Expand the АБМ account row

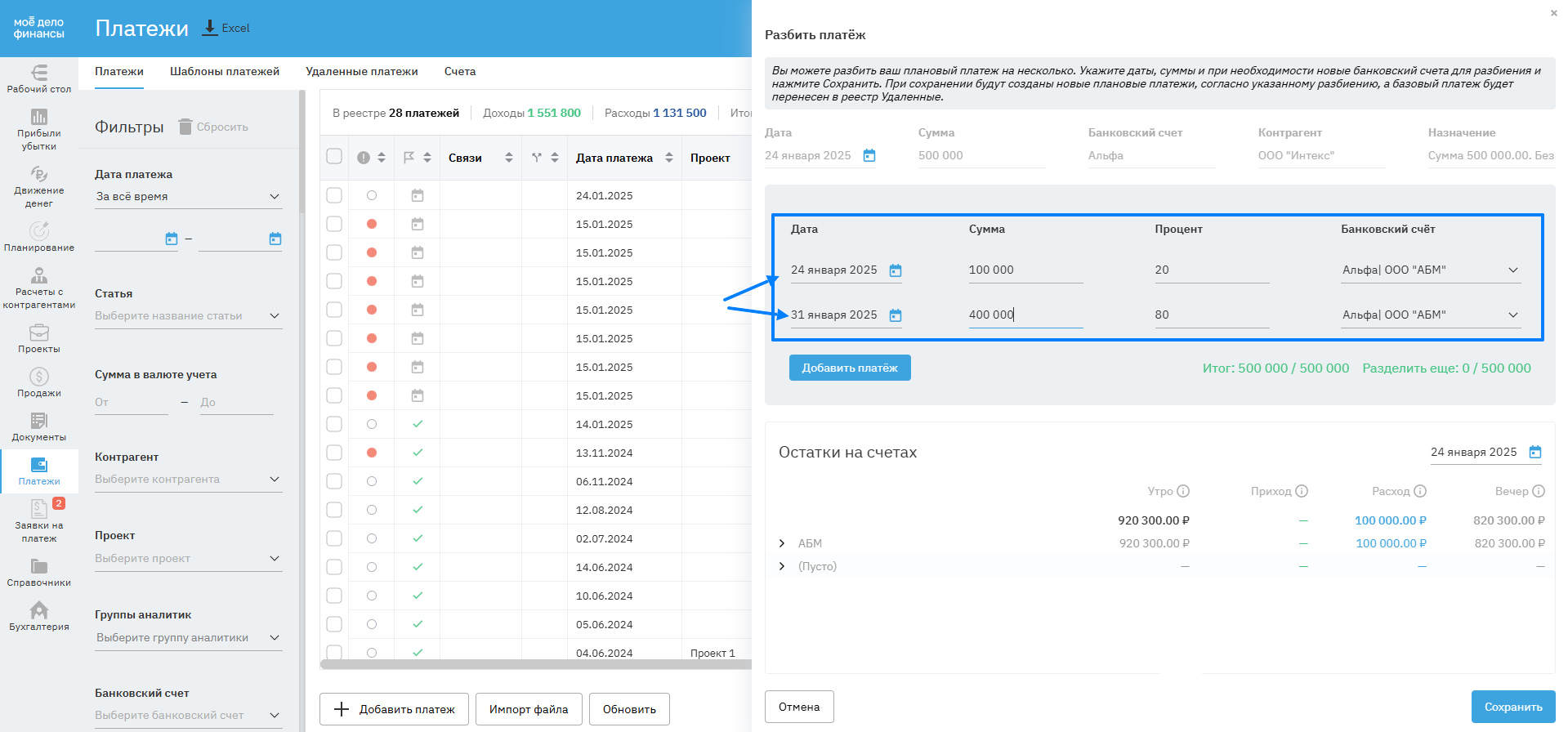(782, 543)
